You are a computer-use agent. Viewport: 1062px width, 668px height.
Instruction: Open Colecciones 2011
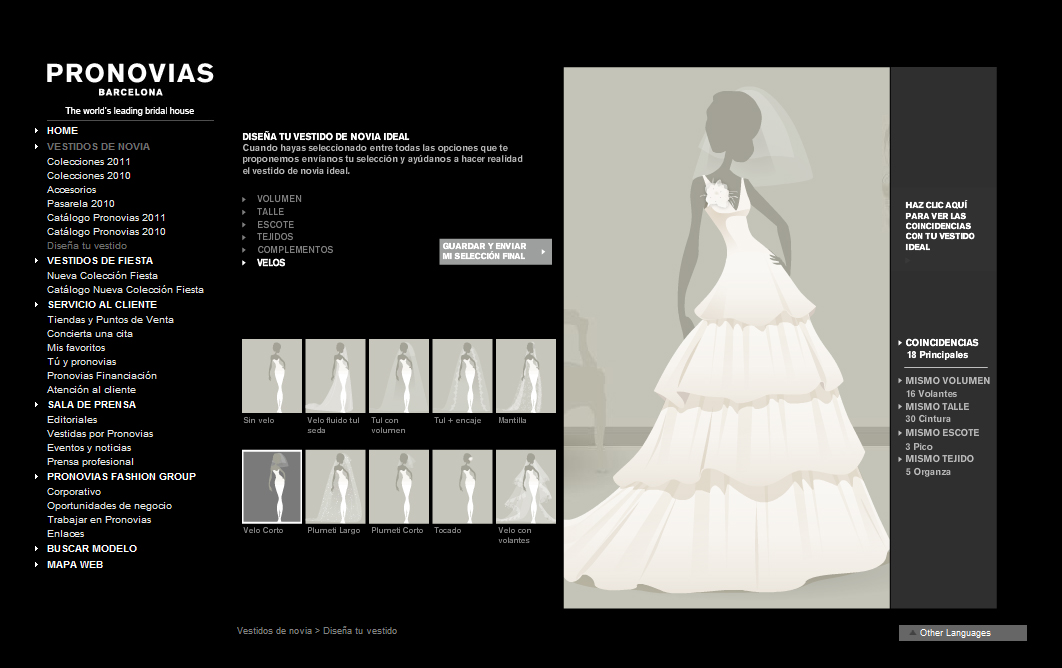[x=89, y=161]
